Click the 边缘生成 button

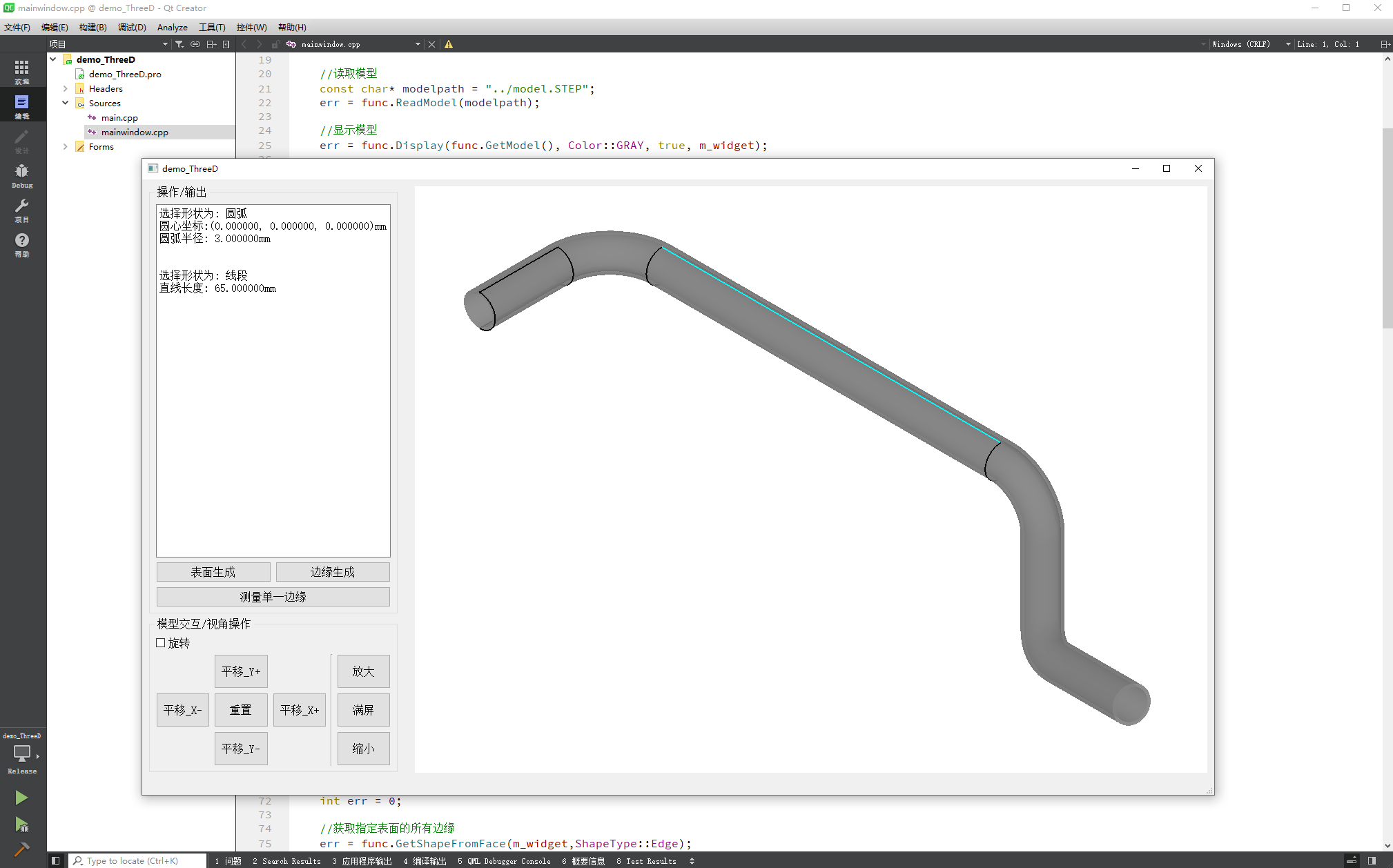coord(333,572)
